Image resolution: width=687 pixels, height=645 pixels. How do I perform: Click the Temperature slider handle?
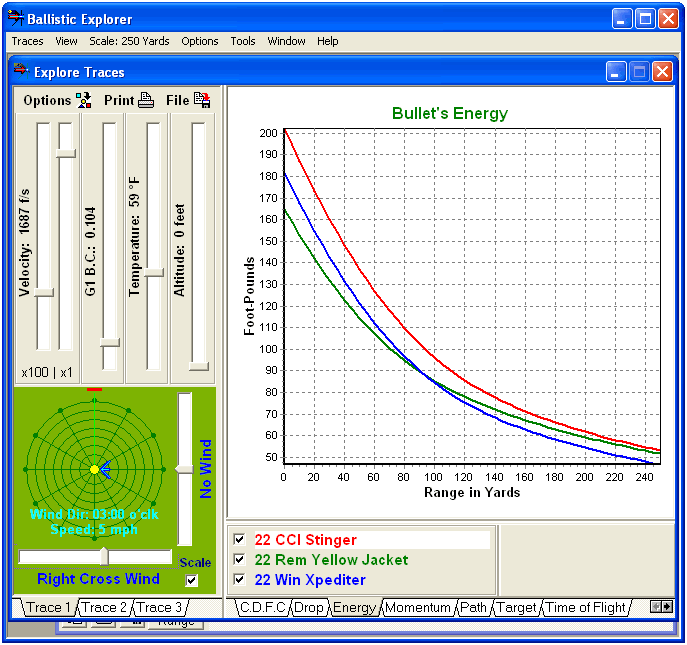pos(154,272)
